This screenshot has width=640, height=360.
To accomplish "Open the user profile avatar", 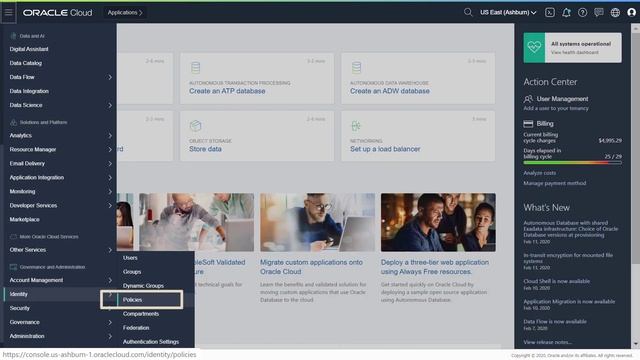I will [x=631, y=13].
